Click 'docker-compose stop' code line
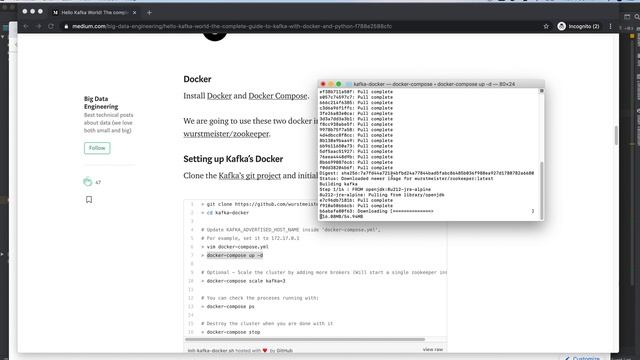Viewport: 640px width, 360px height. click(x=233, y=332)
